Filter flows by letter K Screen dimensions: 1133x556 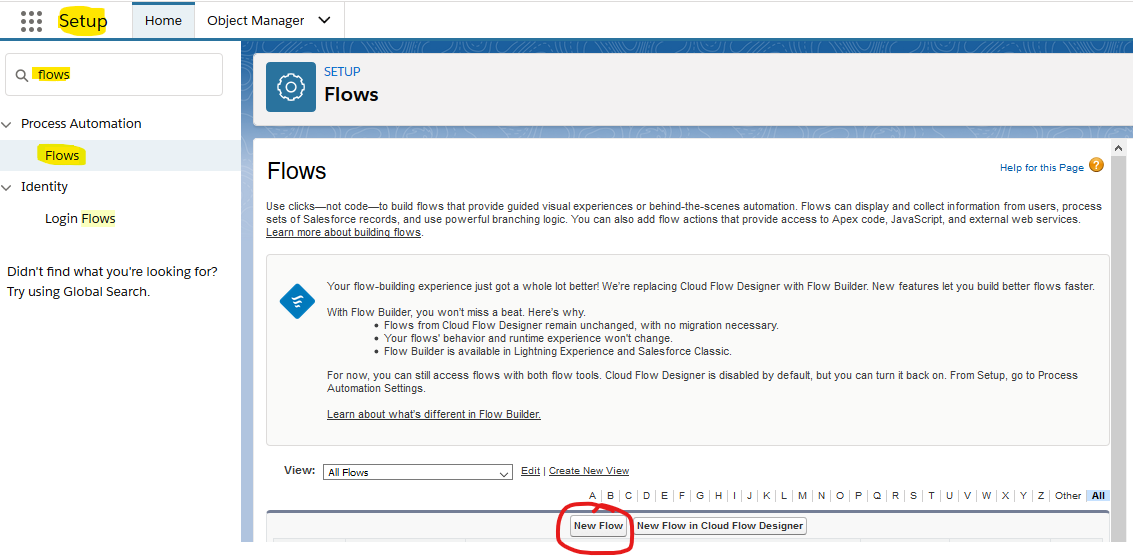coord(767,496)
